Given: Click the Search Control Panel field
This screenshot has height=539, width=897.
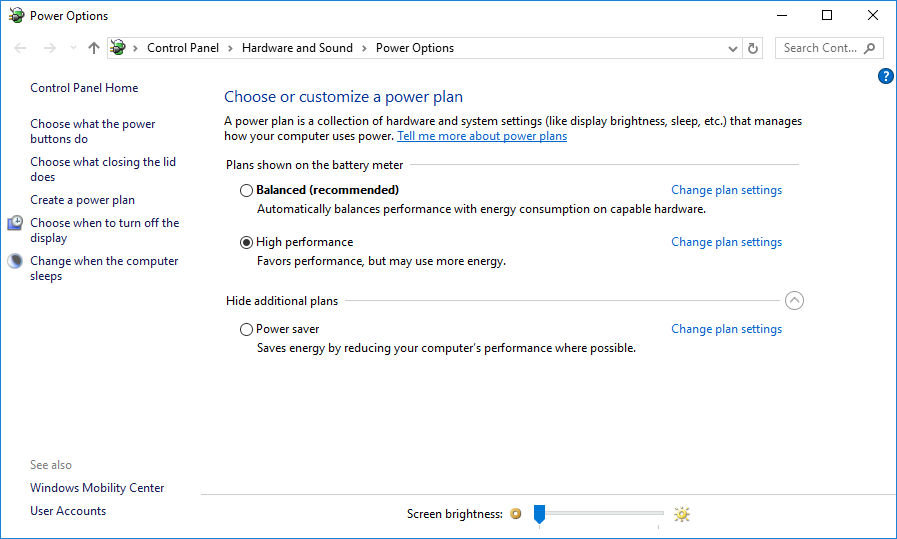Looking at the screenshot, I should pyautogui.click(x=818, y=48).
